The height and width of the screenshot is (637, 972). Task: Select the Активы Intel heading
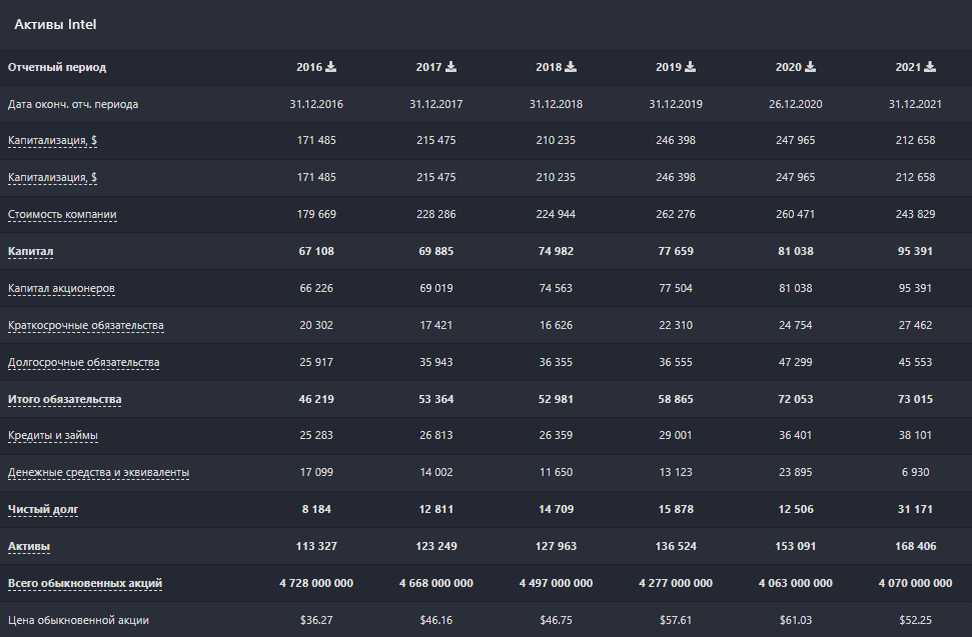55,24
